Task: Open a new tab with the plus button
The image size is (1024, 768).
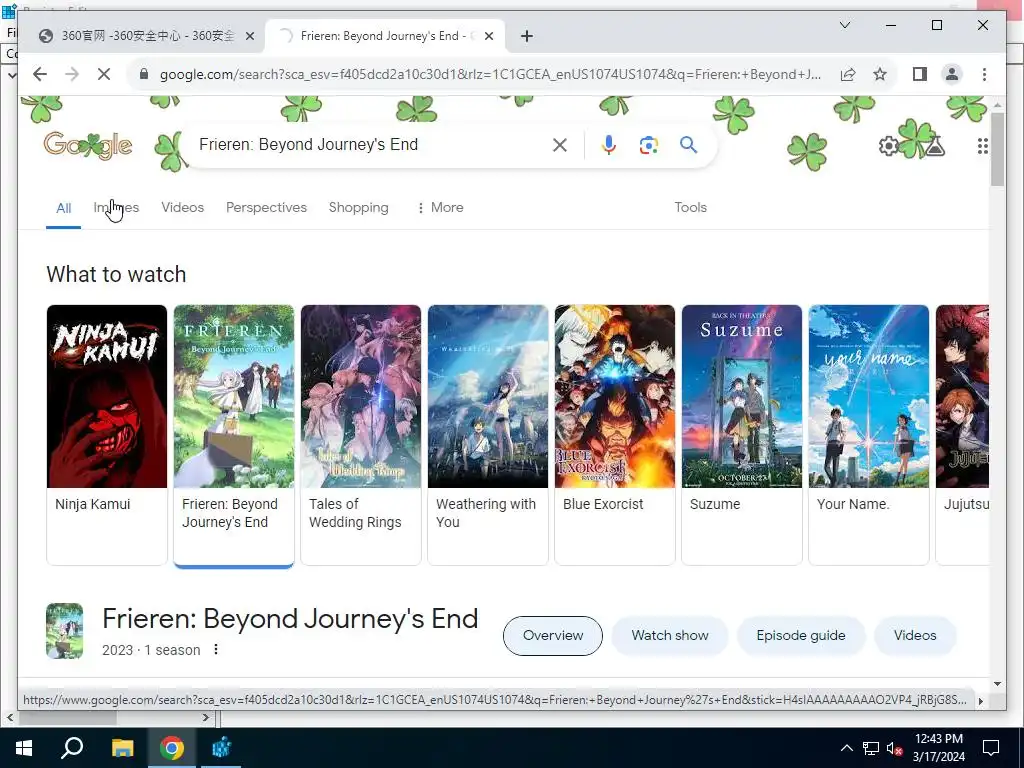Action: 527,37
